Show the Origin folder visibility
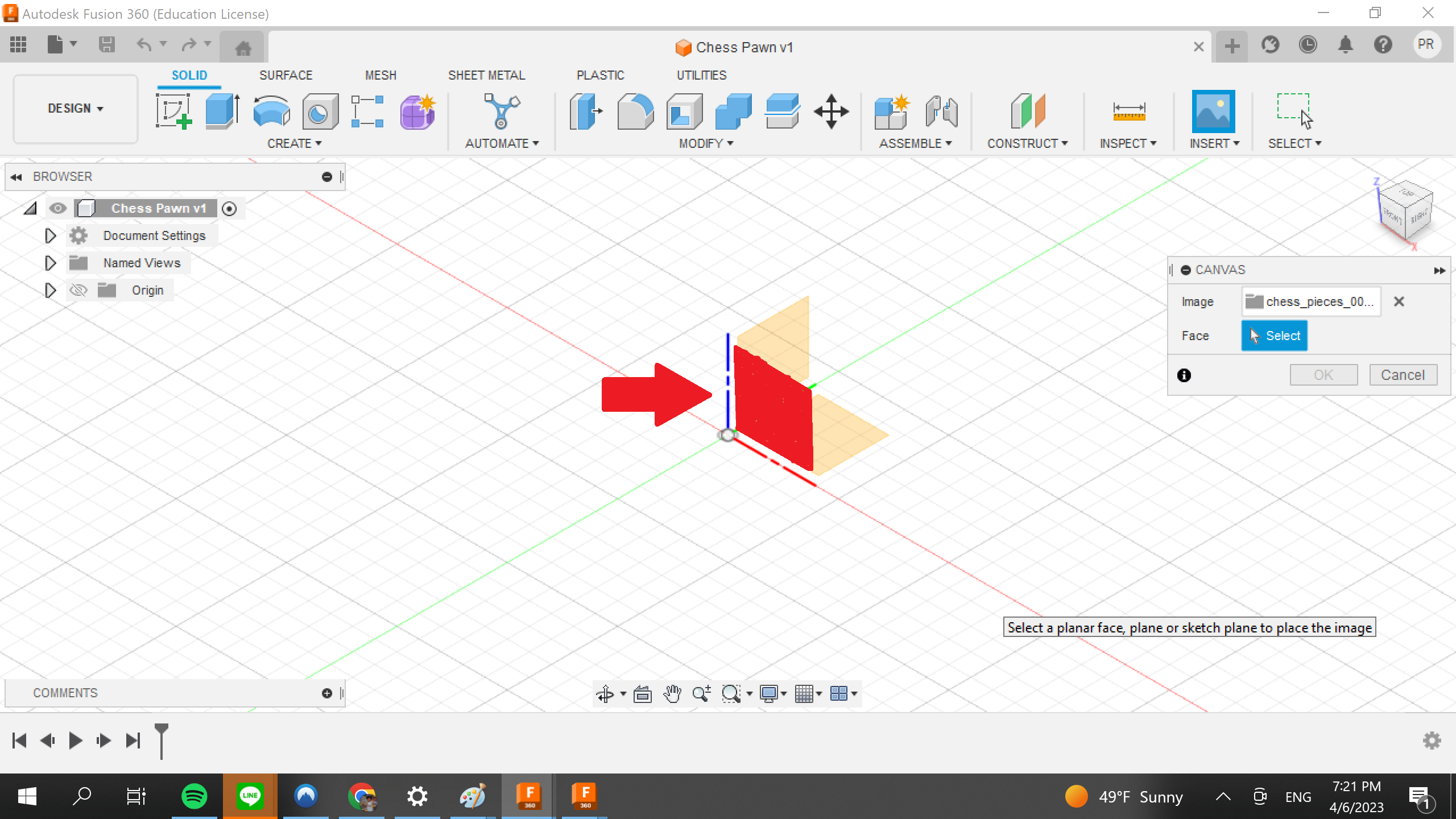 point(78,290)
